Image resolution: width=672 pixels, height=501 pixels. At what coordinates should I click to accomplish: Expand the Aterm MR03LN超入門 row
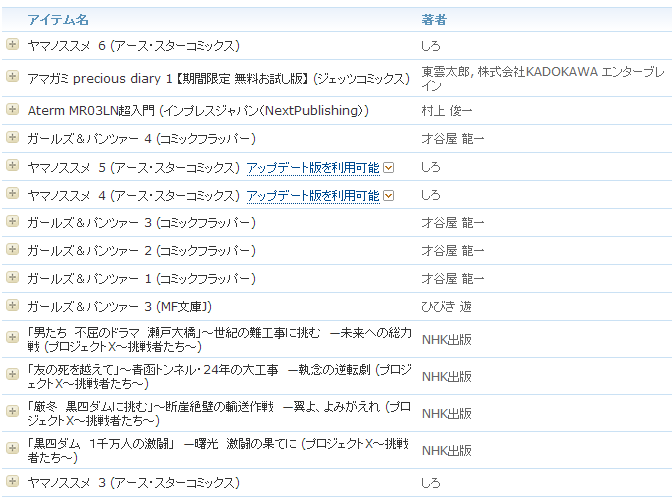coord(12,109)
